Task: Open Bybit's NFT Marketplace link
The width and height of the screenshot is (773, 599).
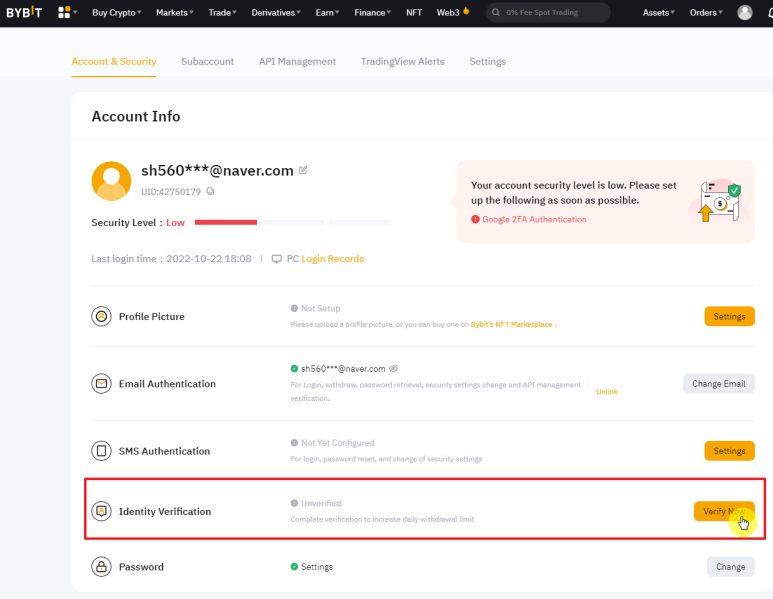Action: coord(511,324)
